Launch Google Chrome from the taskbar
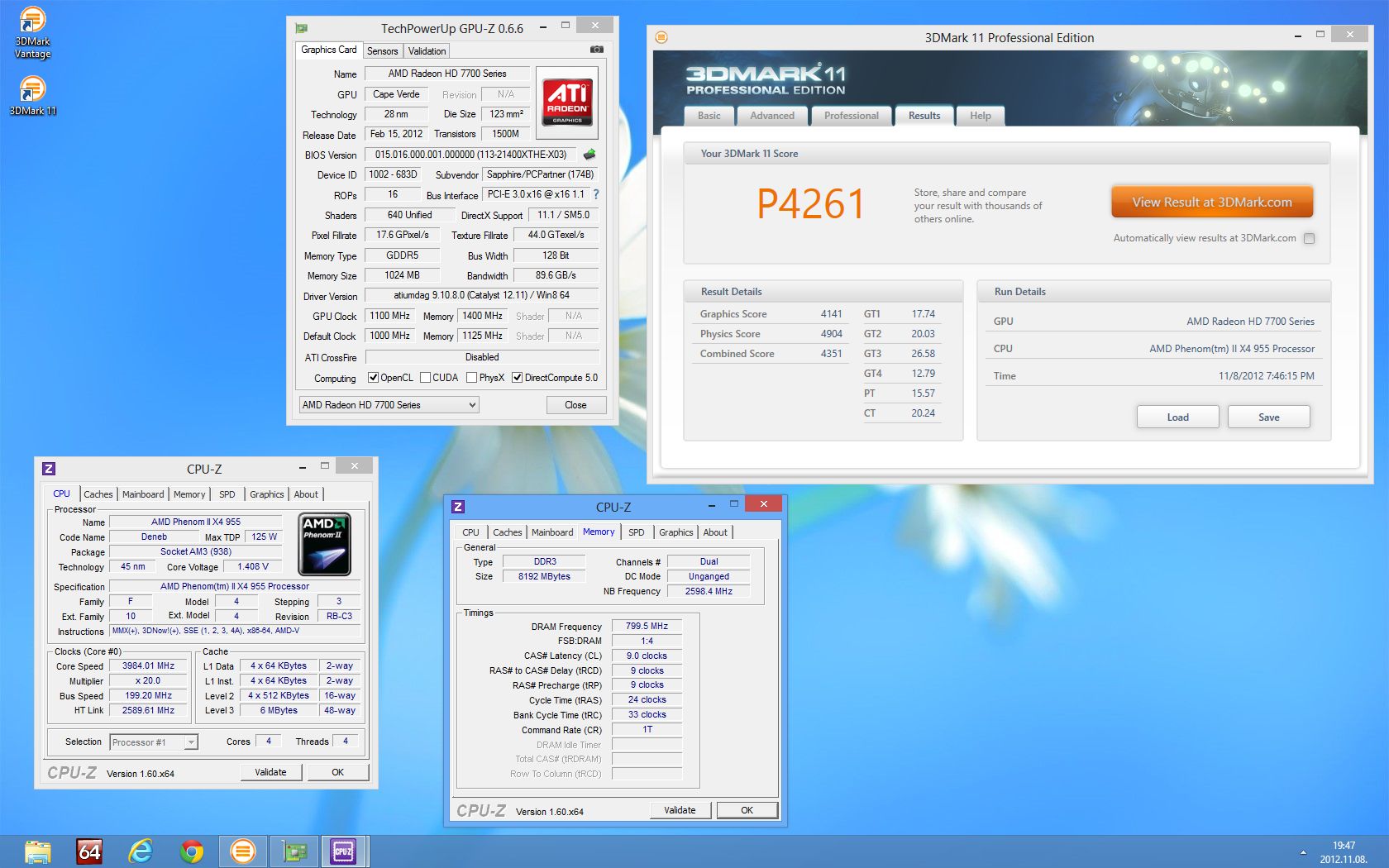The image size is (1389, 868). click(x=192, y=851)
